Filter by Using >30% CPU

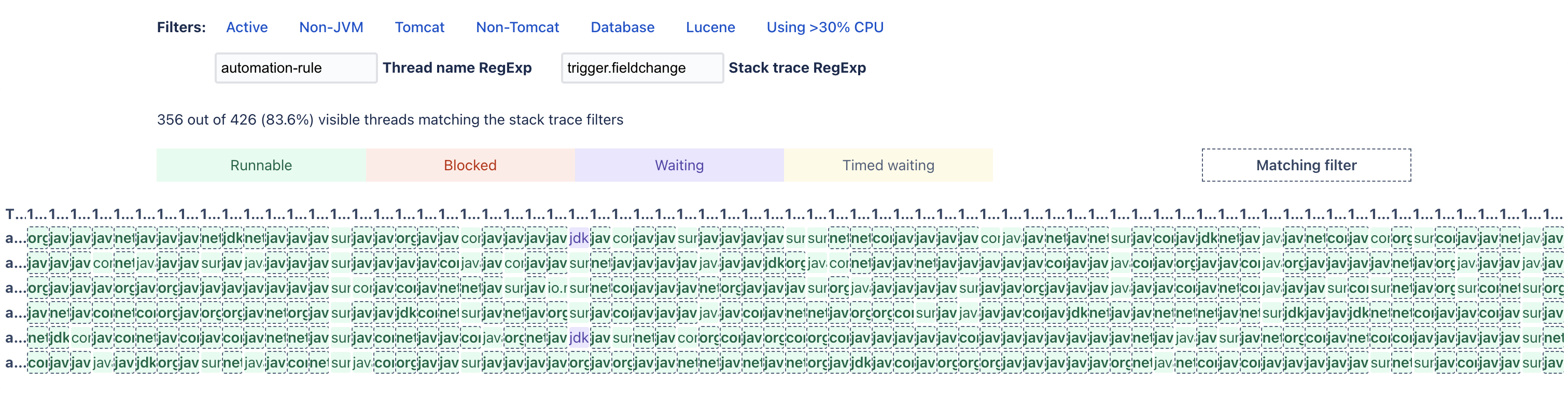[x=824, y=28]
